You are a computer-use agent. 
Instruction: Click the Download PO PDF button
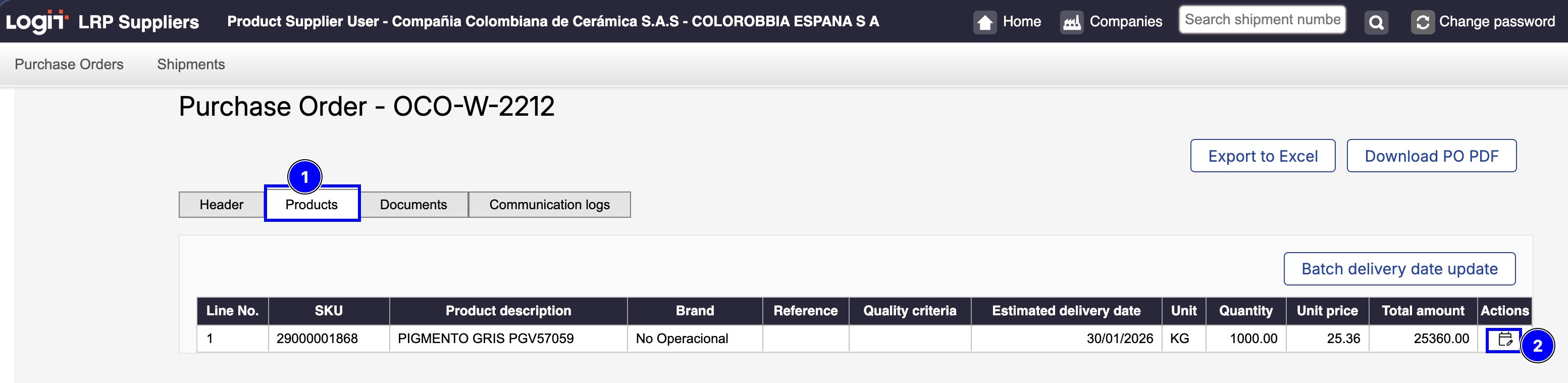pyautogui.click(x=1431, y=157)
